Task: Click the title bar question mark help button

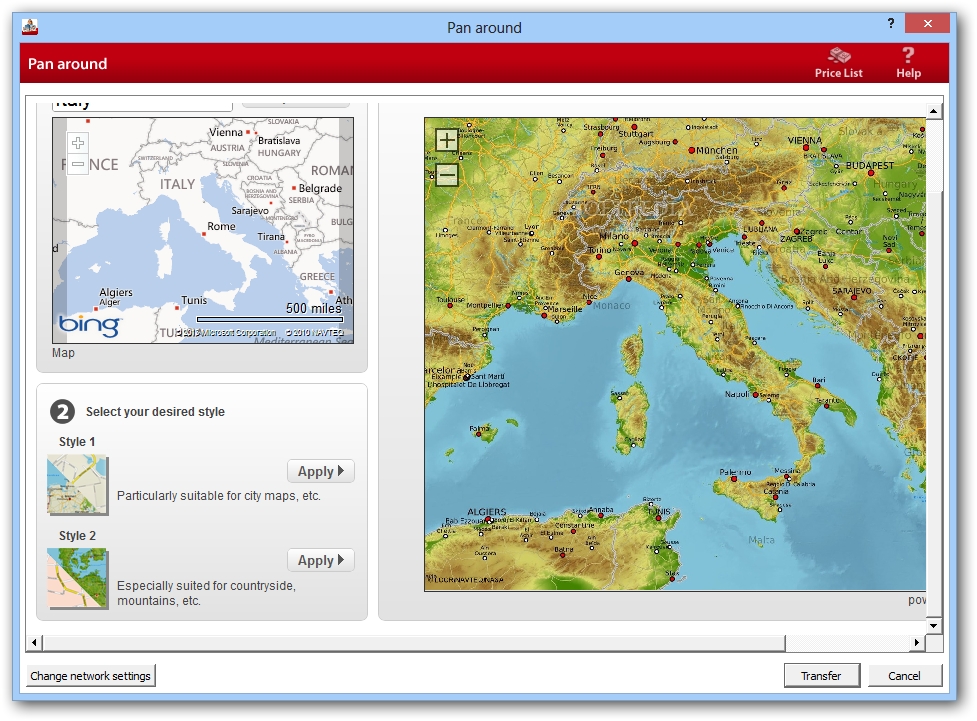Action: pyautogui.click(x=891, y=24)
